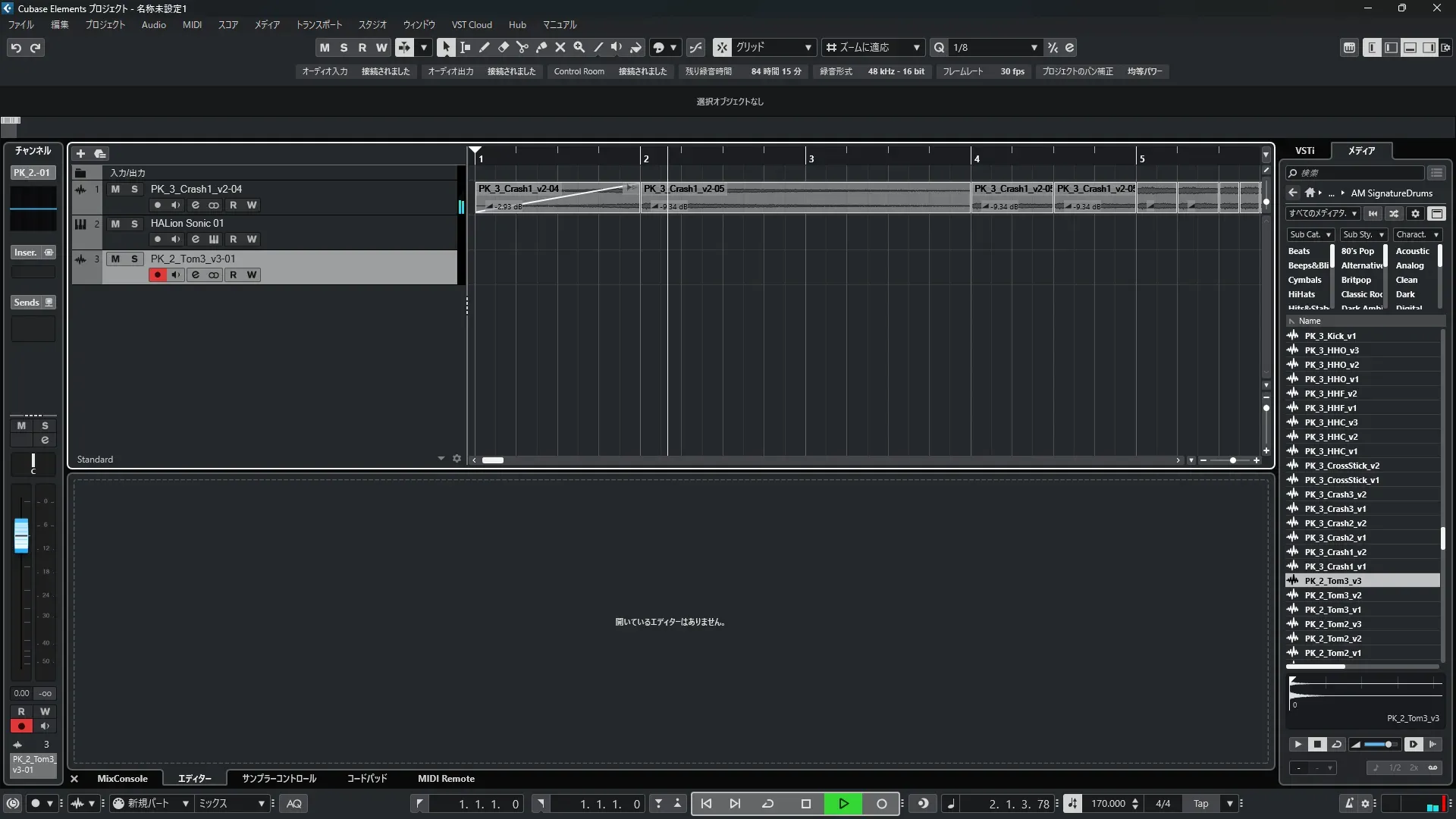1456x819 pixels.
Task: Expand the Sub Cat. filter dropdown
Action: pyautogui.click(x=1310, y=235)
